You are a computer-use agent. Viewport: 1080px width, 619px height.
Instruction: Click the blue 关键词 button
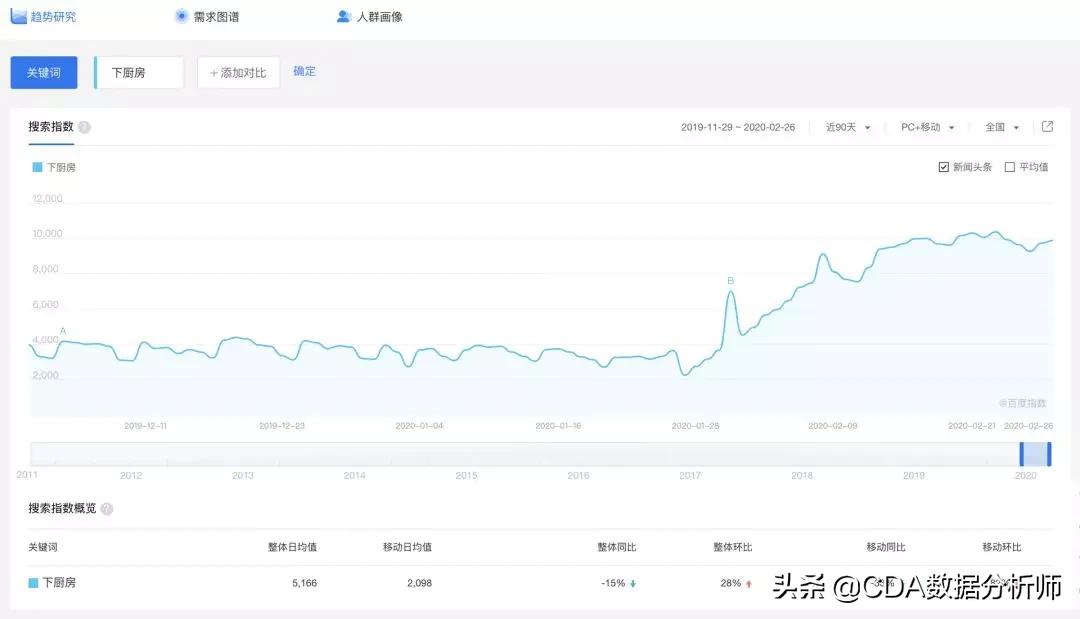click(x=42, y=72)
